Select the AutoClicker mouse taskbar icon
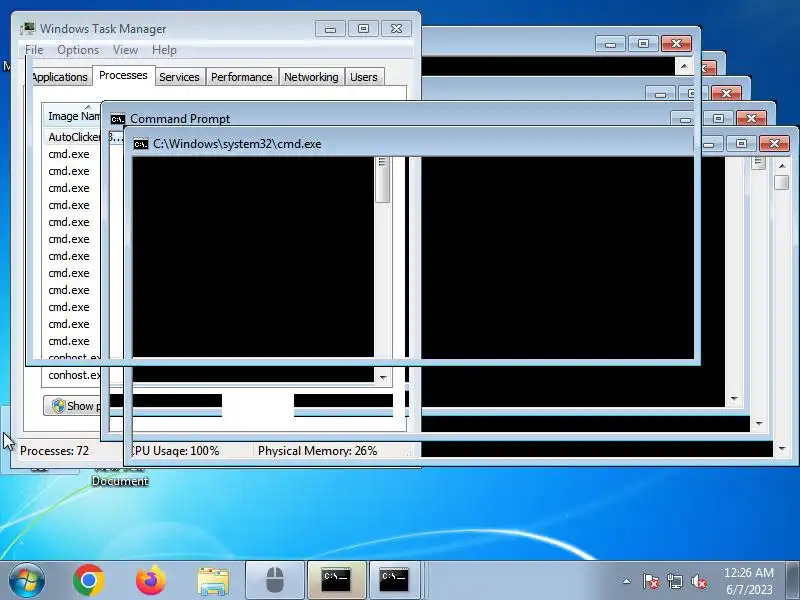 tap(275, 580)
